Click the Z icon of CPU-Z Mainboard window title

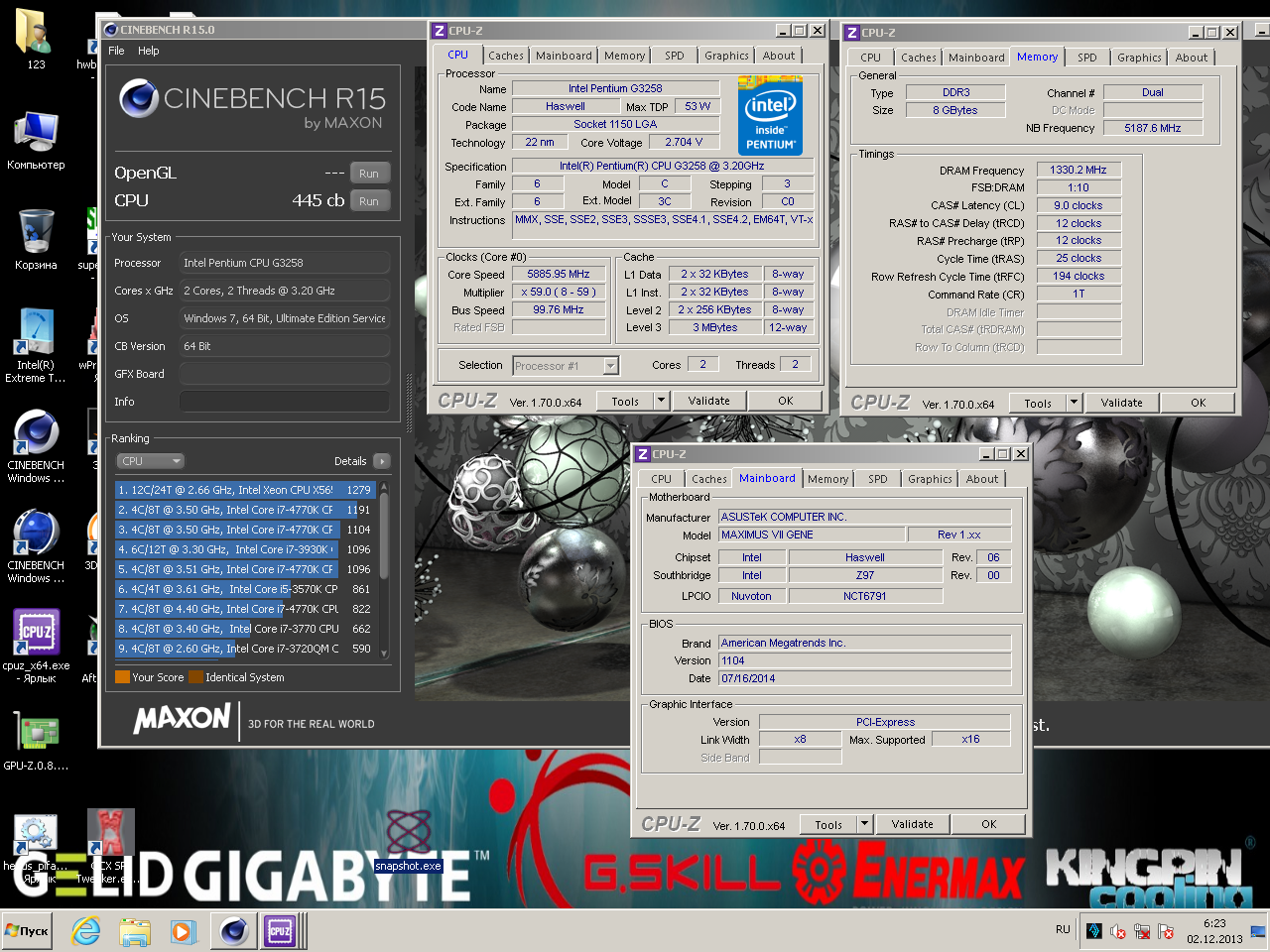coord(643,453)
